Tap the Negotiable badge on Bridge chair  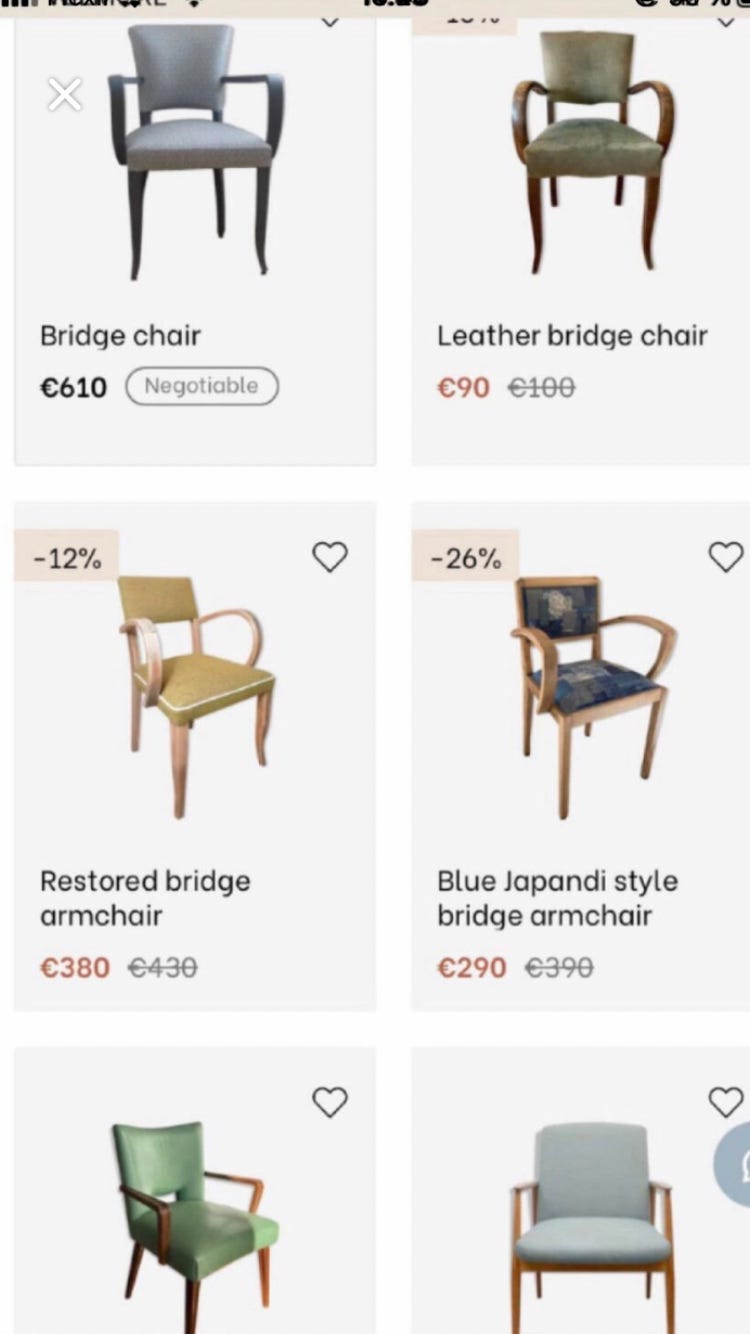click(202, 386)
